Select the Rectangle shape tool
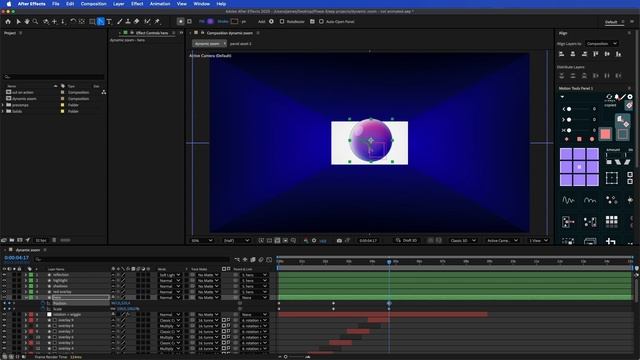Screen dimensions: 640x360 click(x=92, y=21)
